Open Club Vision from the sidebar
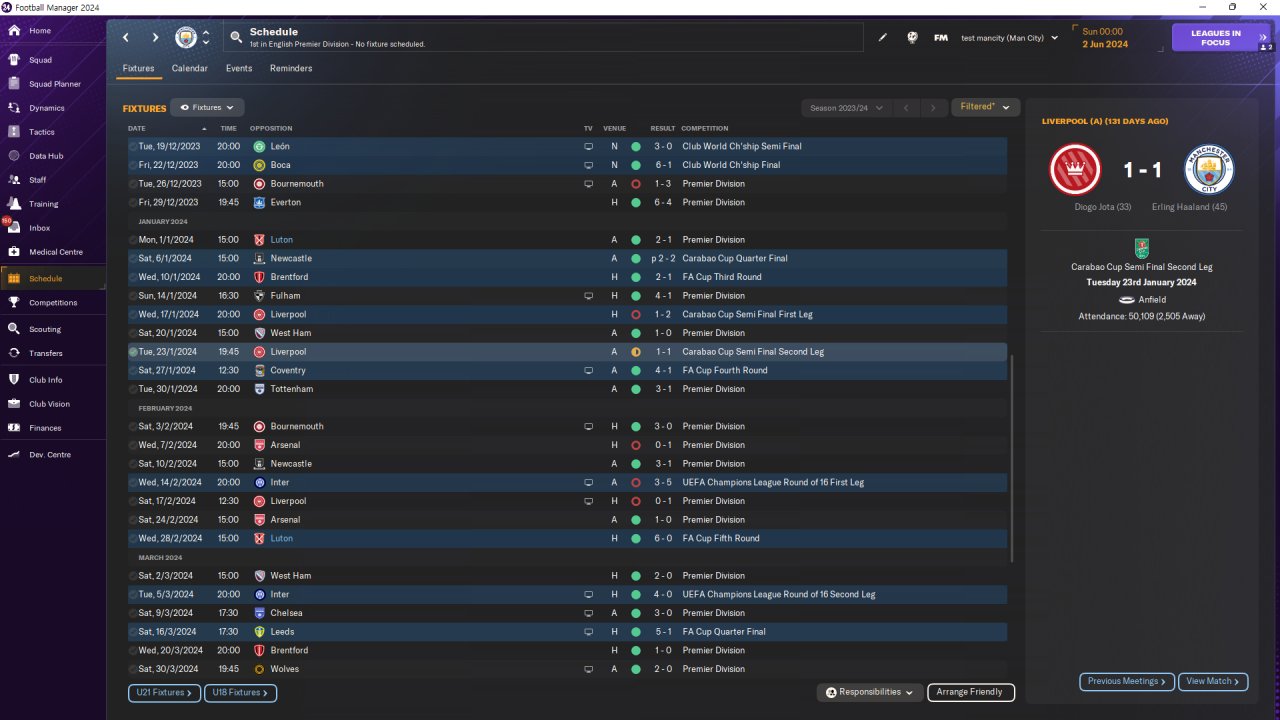Screen dimensions: 1280x720 50,404
